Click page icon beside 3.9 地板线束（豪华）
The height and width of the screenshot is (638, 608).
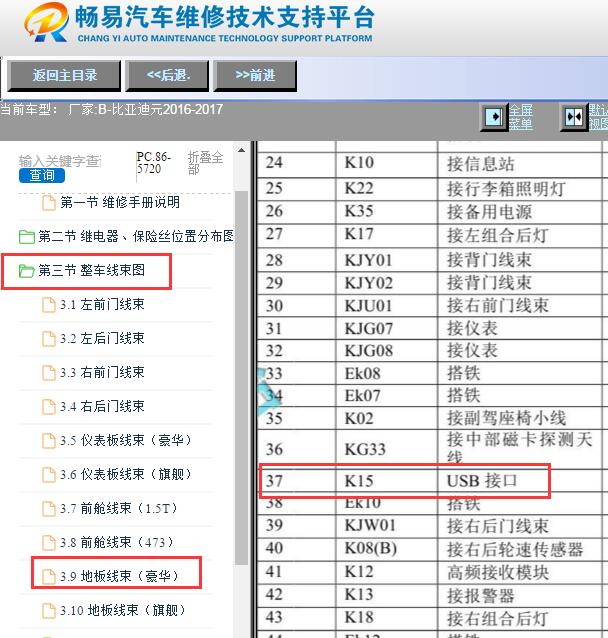[49, 577]
